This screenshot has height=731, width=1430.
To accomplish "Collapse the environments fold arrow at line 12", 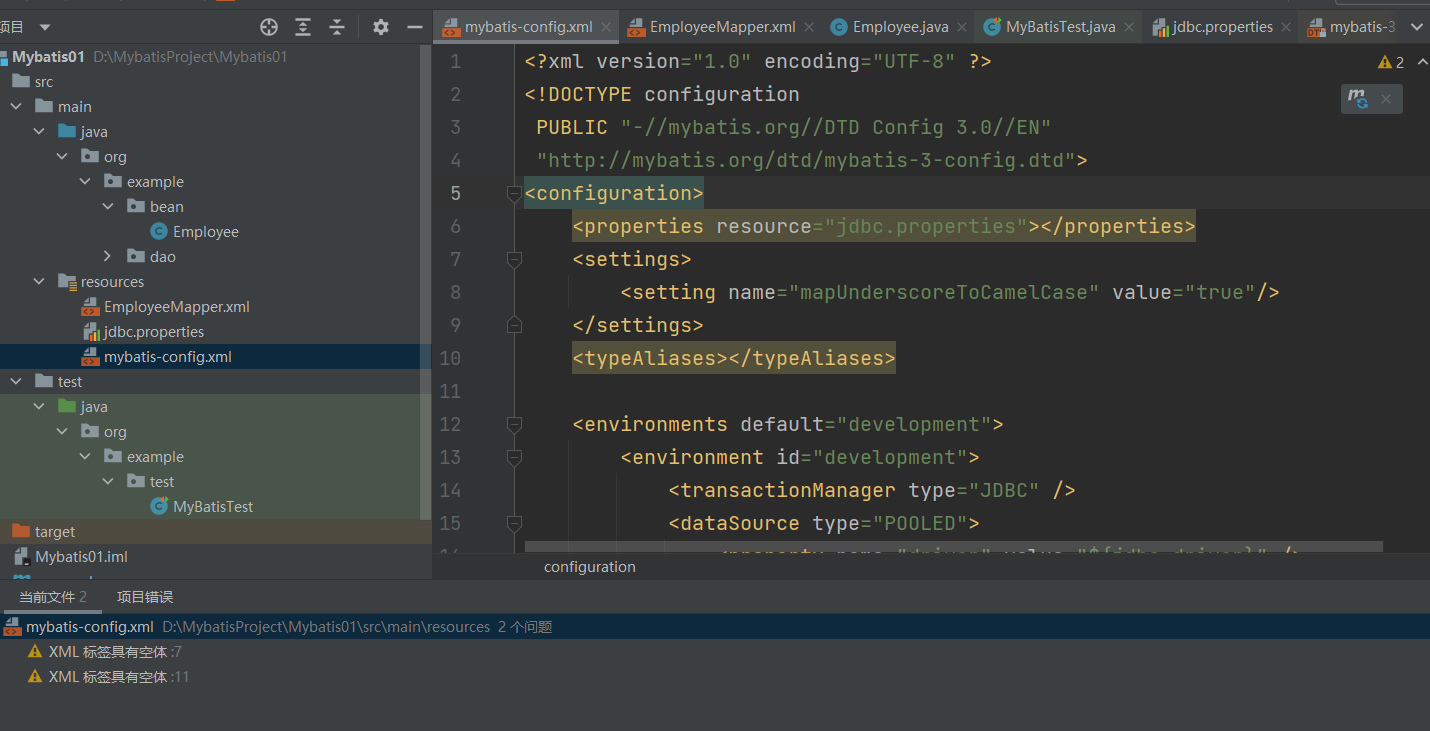I will [514, 423].
